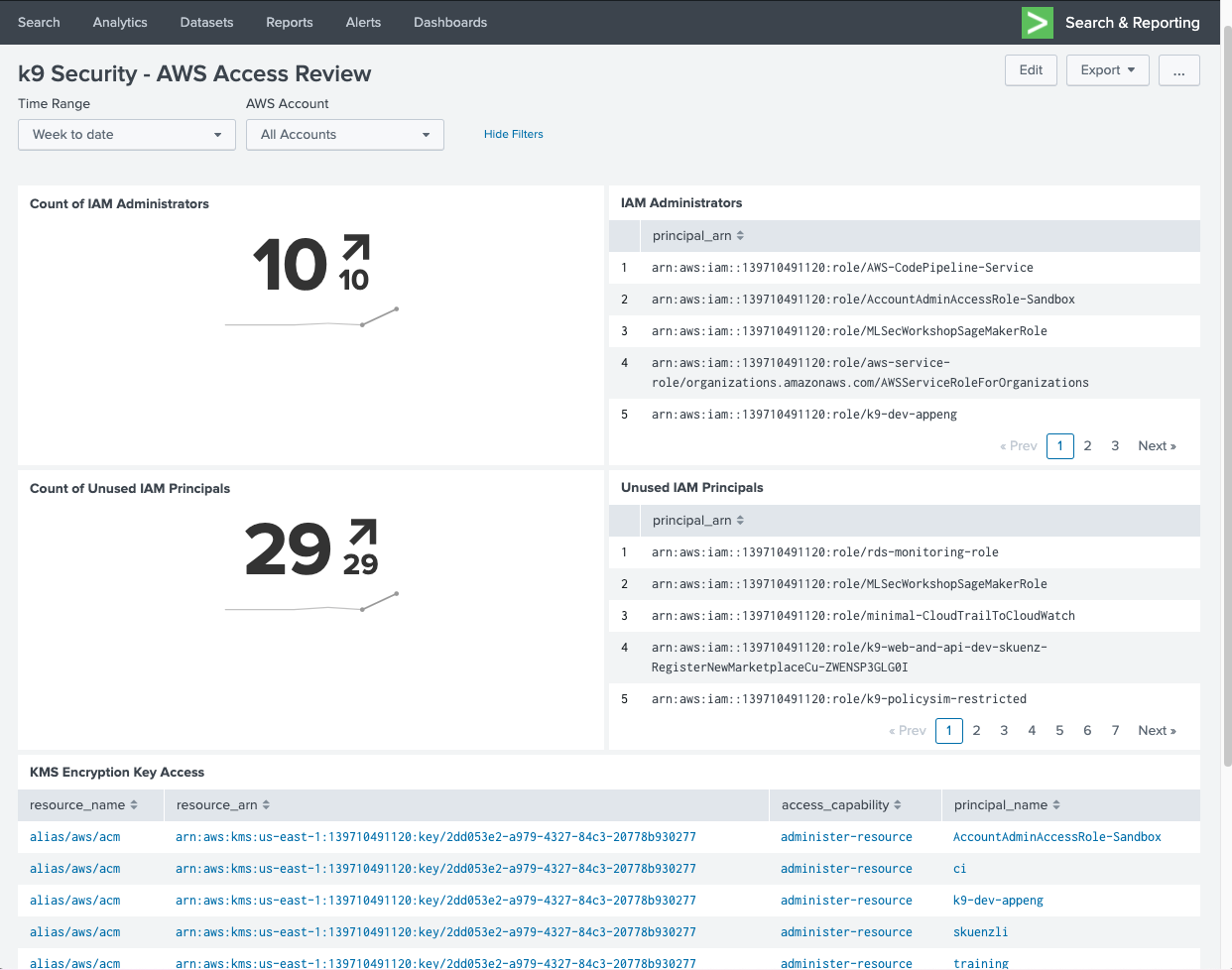Go to page 5 of Unused IAM Principals
The height and width of the screenshot is (970, 1232).
click(x=1060, y=731)
